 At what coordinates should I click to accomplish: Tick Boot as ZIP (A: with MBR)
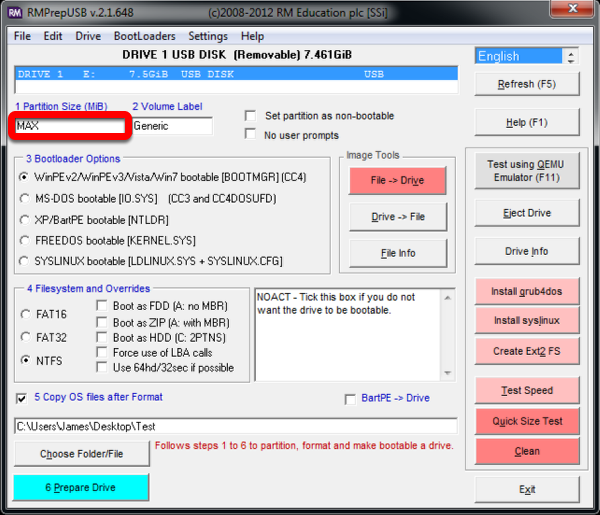click(x=102, y=323)
